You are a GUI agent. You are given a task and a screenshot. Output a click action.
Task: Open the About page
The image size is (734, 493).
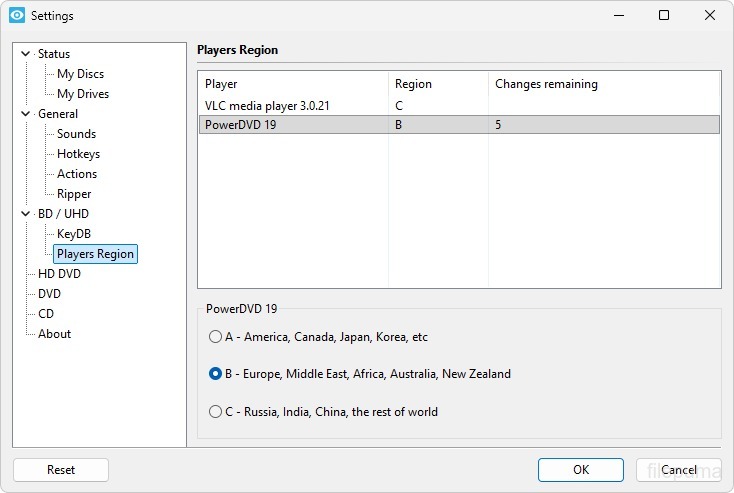tap(54, 334)
